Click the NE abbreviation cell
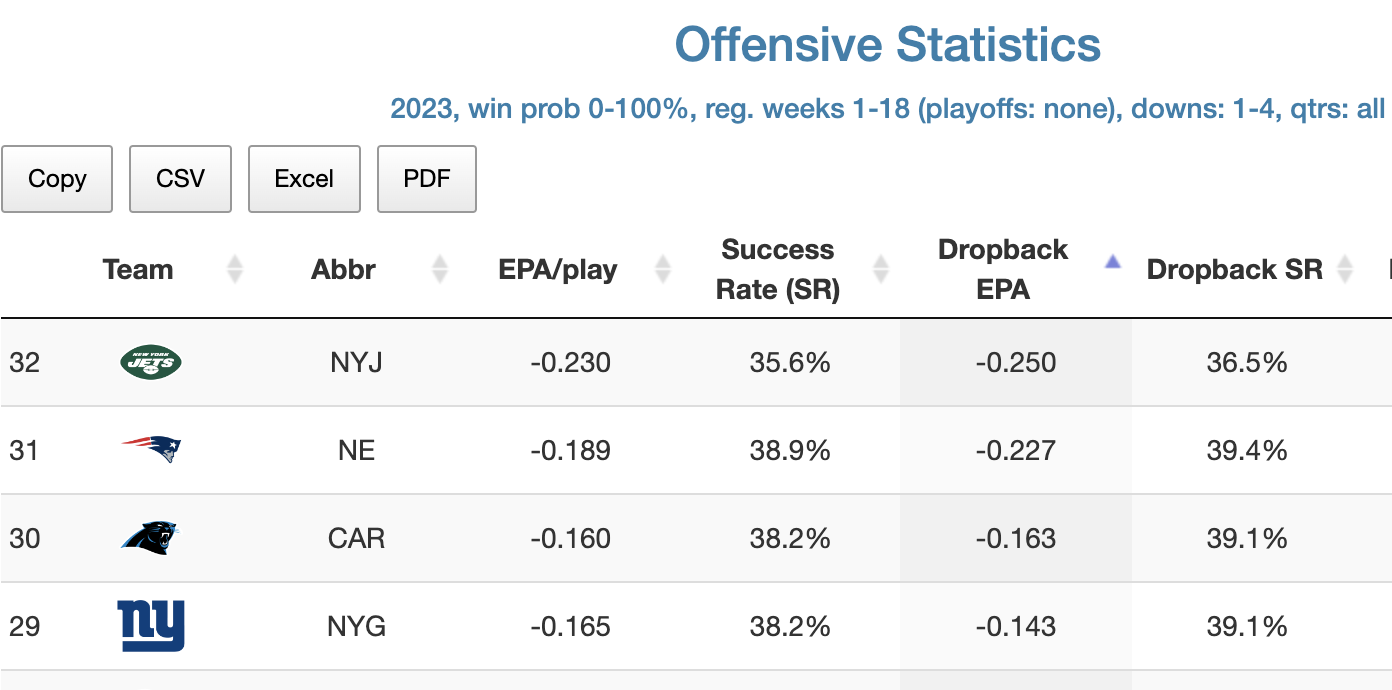This screenshot has height=690, width=1392. (356, 450)
